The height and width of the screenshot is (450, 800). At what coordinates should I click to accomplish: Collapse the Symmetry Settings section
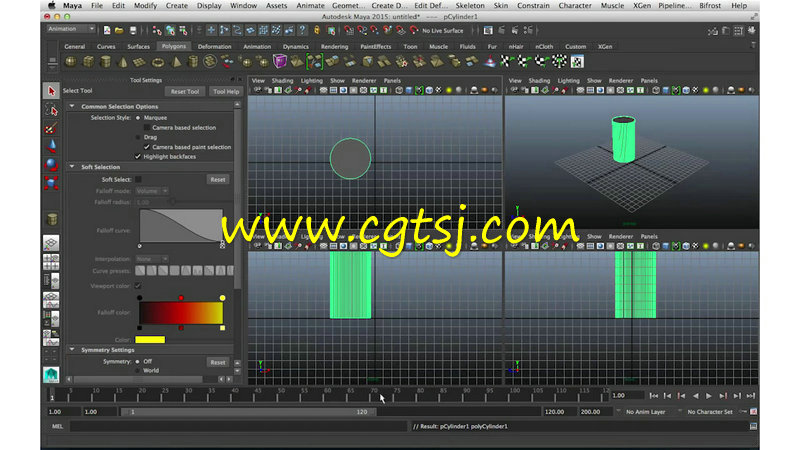tap(72, 350)
